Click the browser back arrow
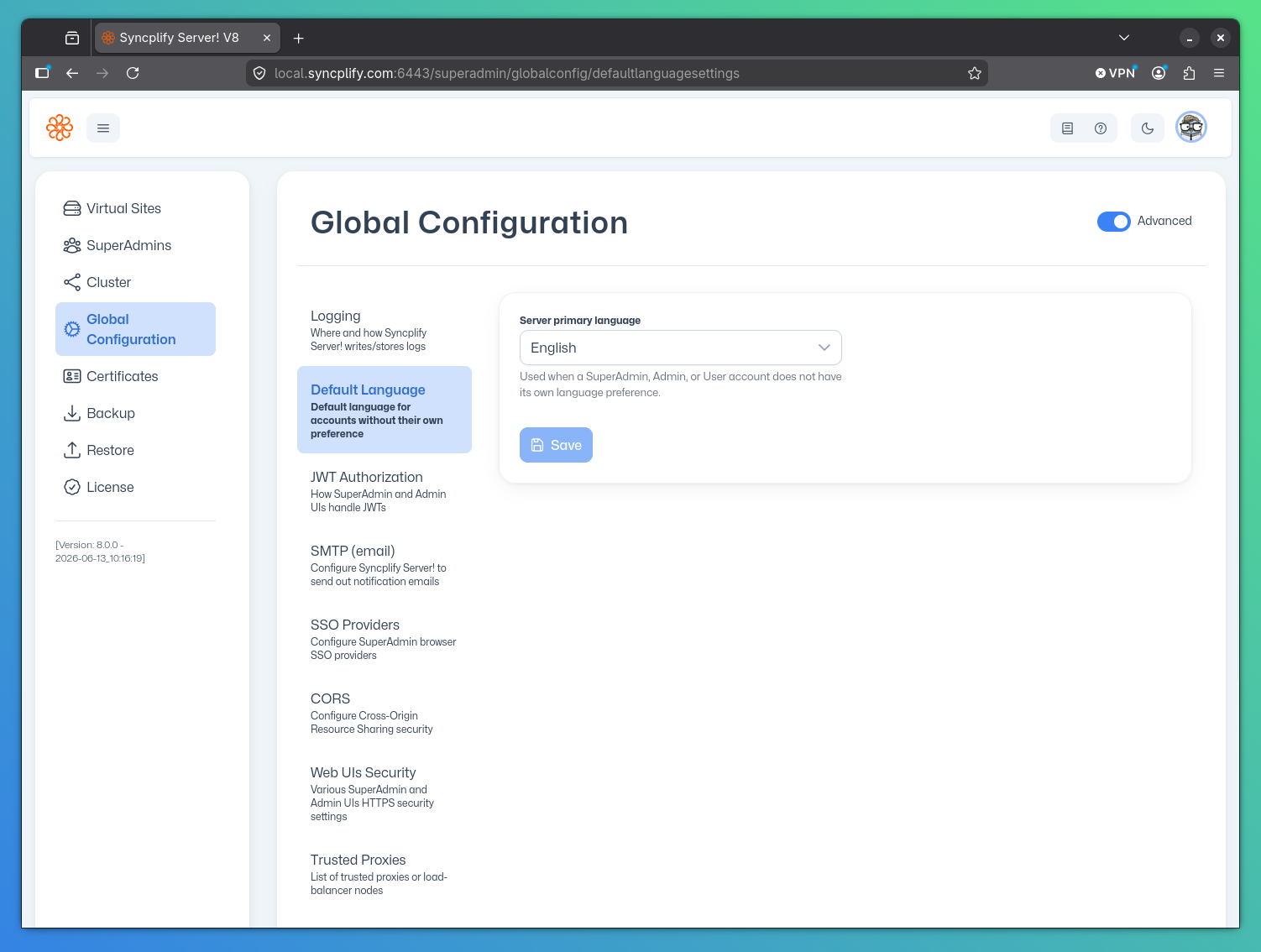 pos(72,73)
